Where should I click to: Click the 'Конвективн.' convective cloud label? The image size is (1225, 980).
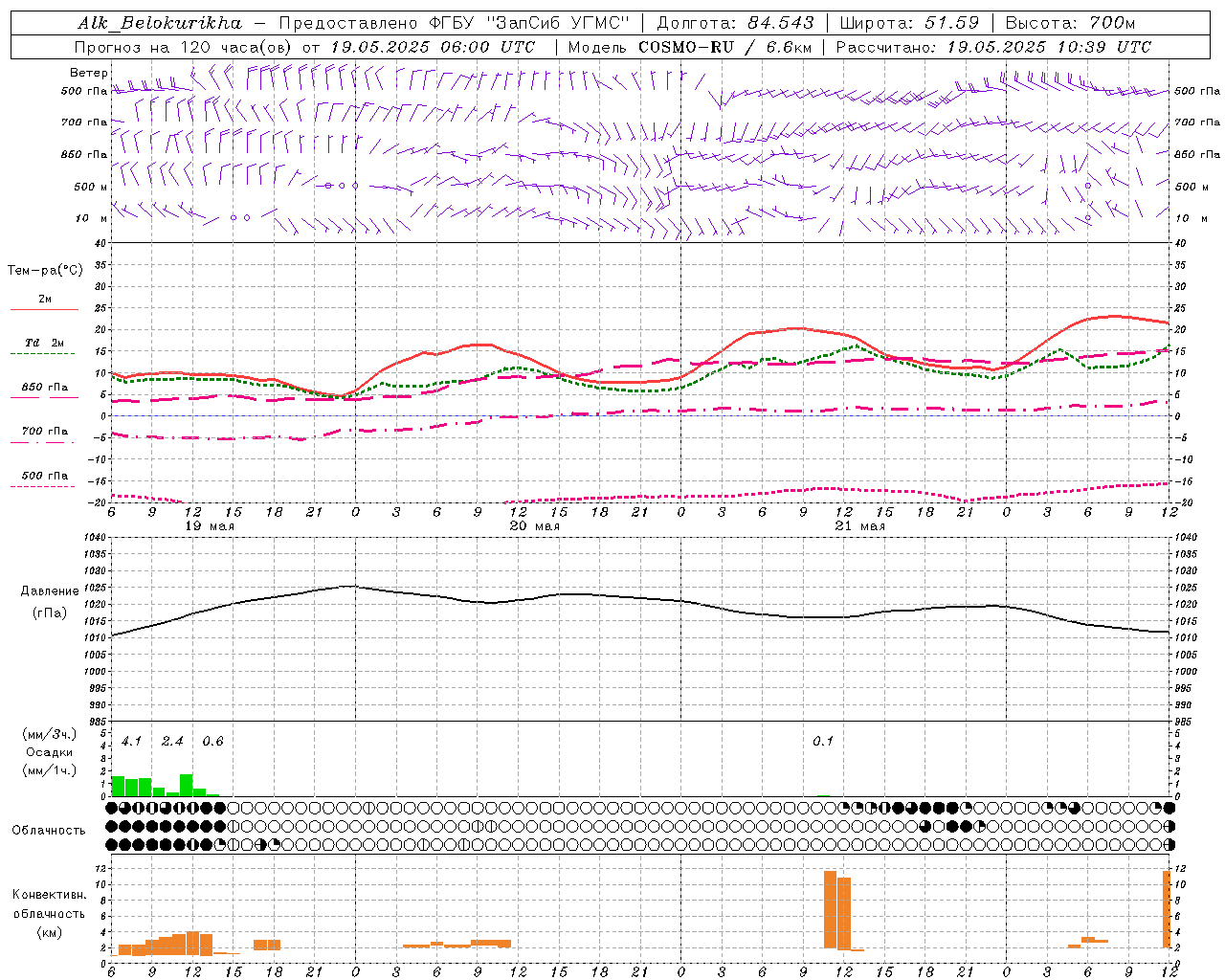pos(49,895)
